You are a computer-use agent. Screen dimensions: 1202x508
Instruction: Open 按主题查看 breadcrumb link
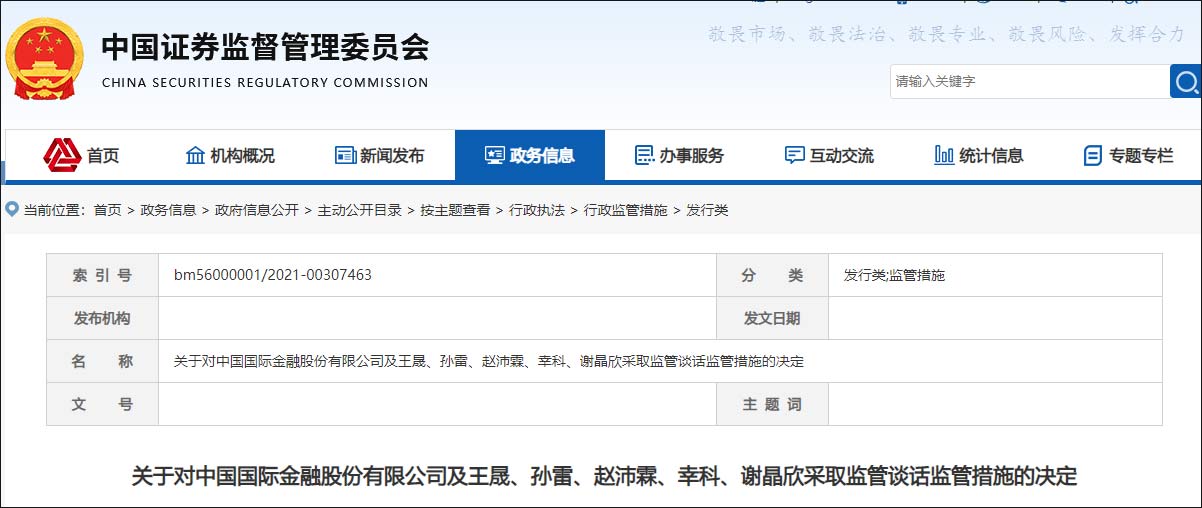pyautogui.click(x=455, y=210)
